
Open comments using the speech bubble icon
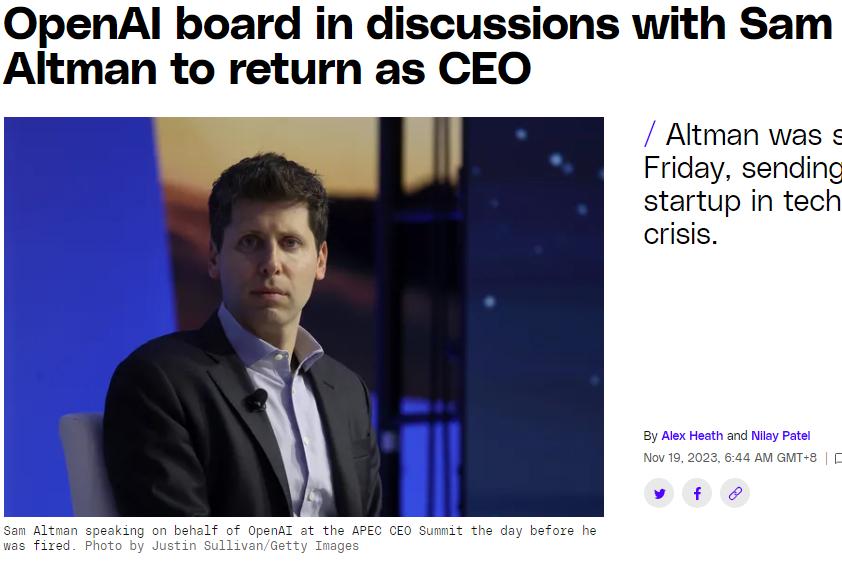tap(838, 459)
